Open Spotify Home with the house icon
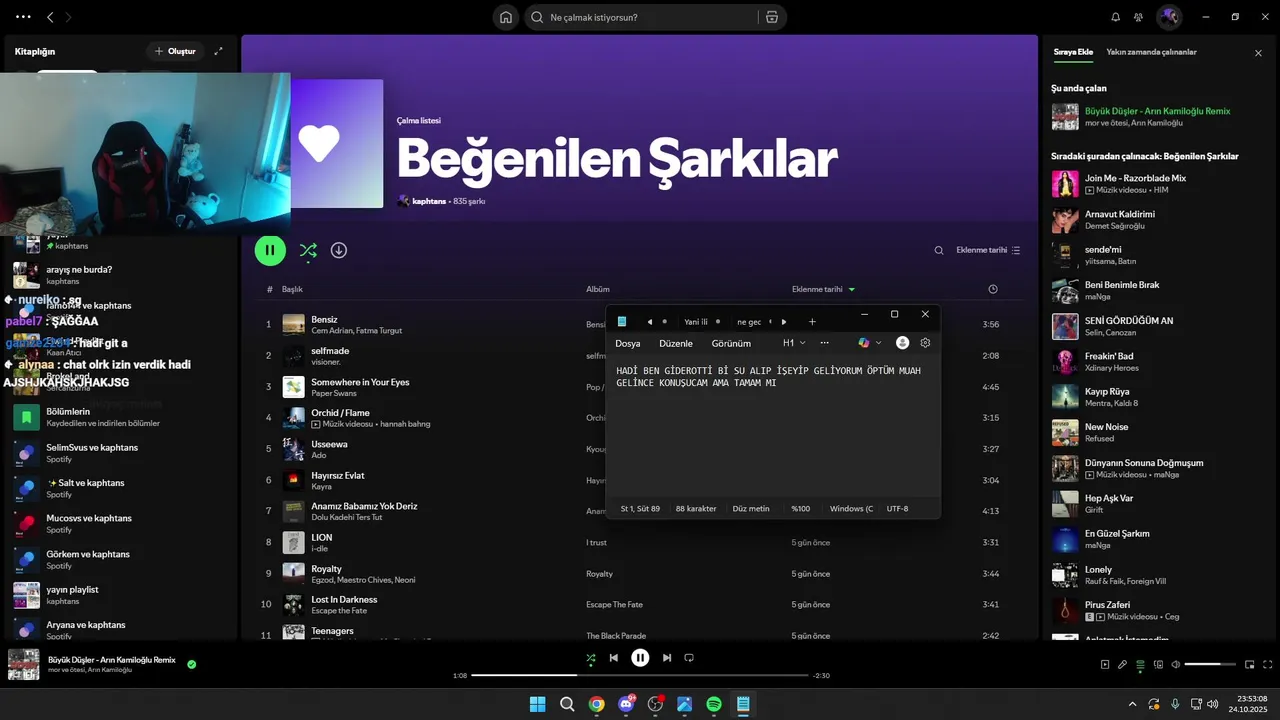 click(506, 17)
